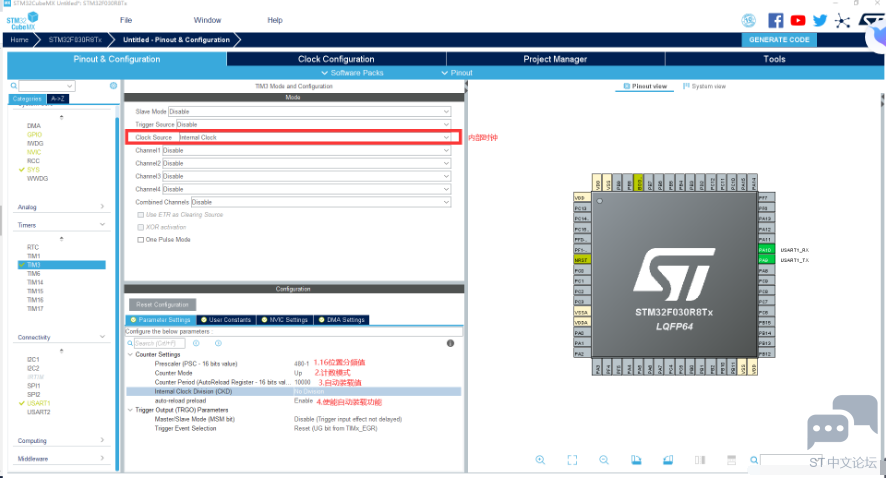Screen dimensions: 886x478
Task: Open the Slave Mode dropdown
Action: (x=310, y=111)
